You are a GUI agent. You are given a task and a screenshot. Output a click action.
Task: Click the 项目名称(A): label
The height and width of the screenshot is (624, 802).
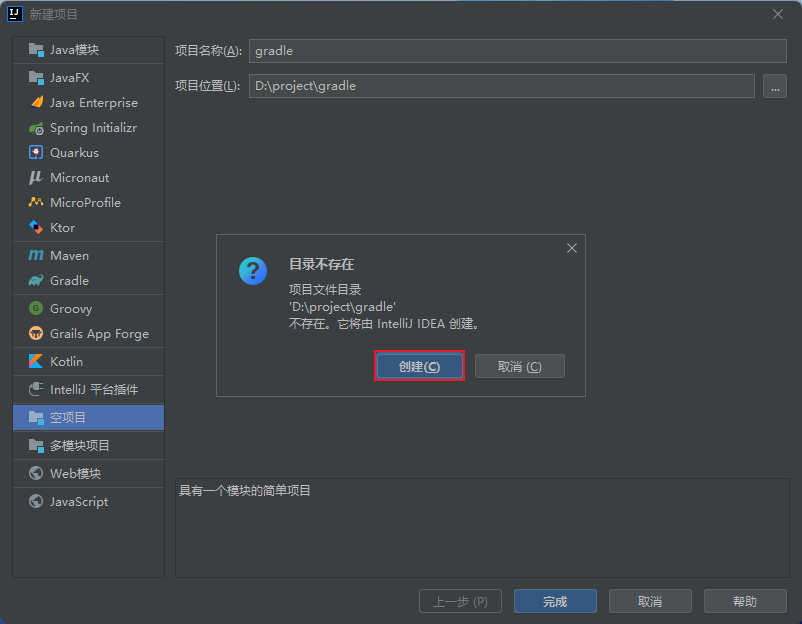[208, 51]
